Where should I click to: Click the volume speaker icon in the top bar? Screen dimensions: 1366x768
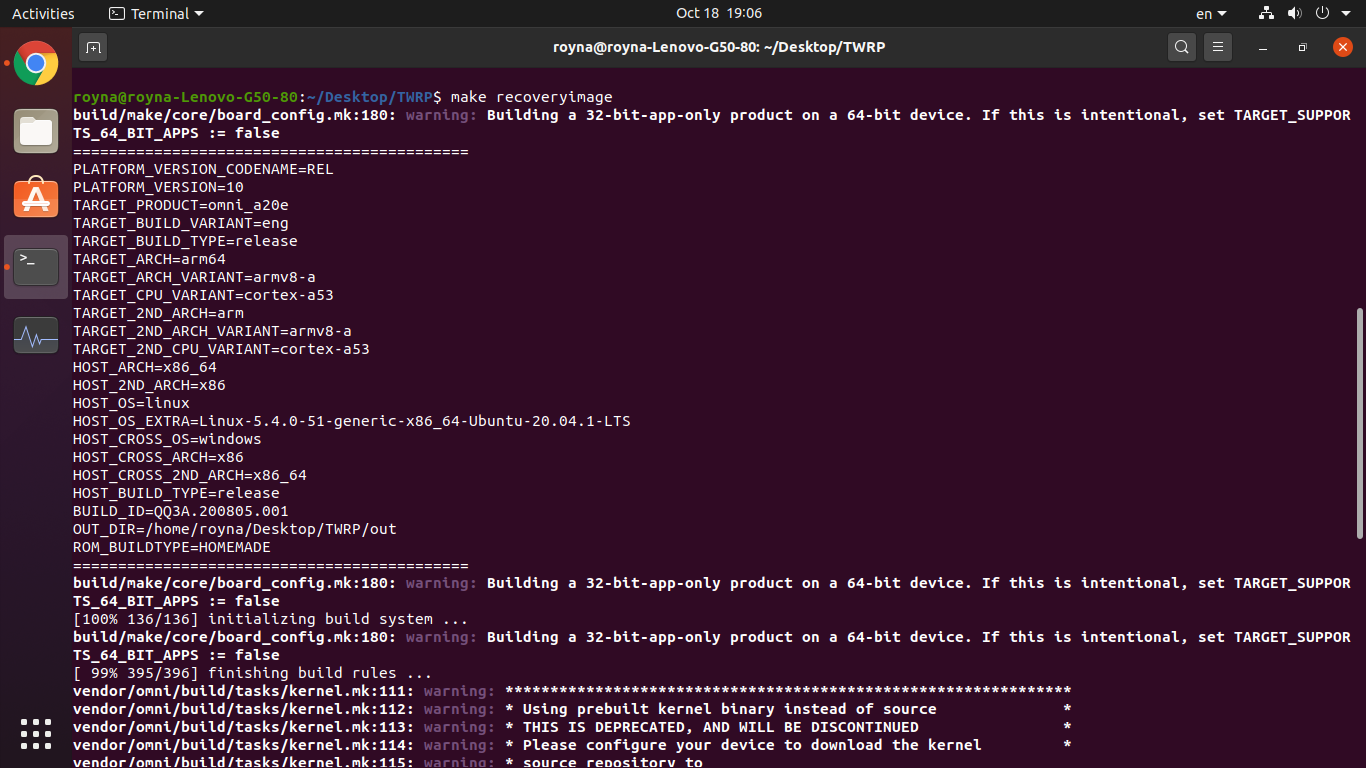[x=1294, y=13]
